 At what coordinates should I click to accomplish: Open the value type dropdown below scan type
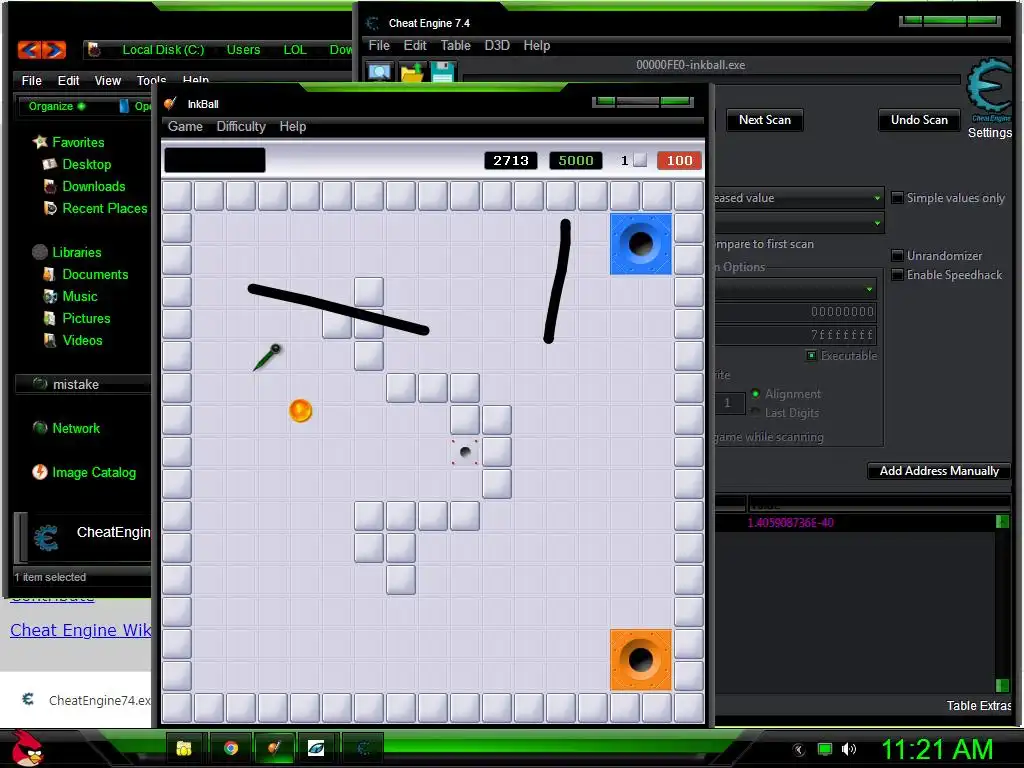click(x=799, y=223)
